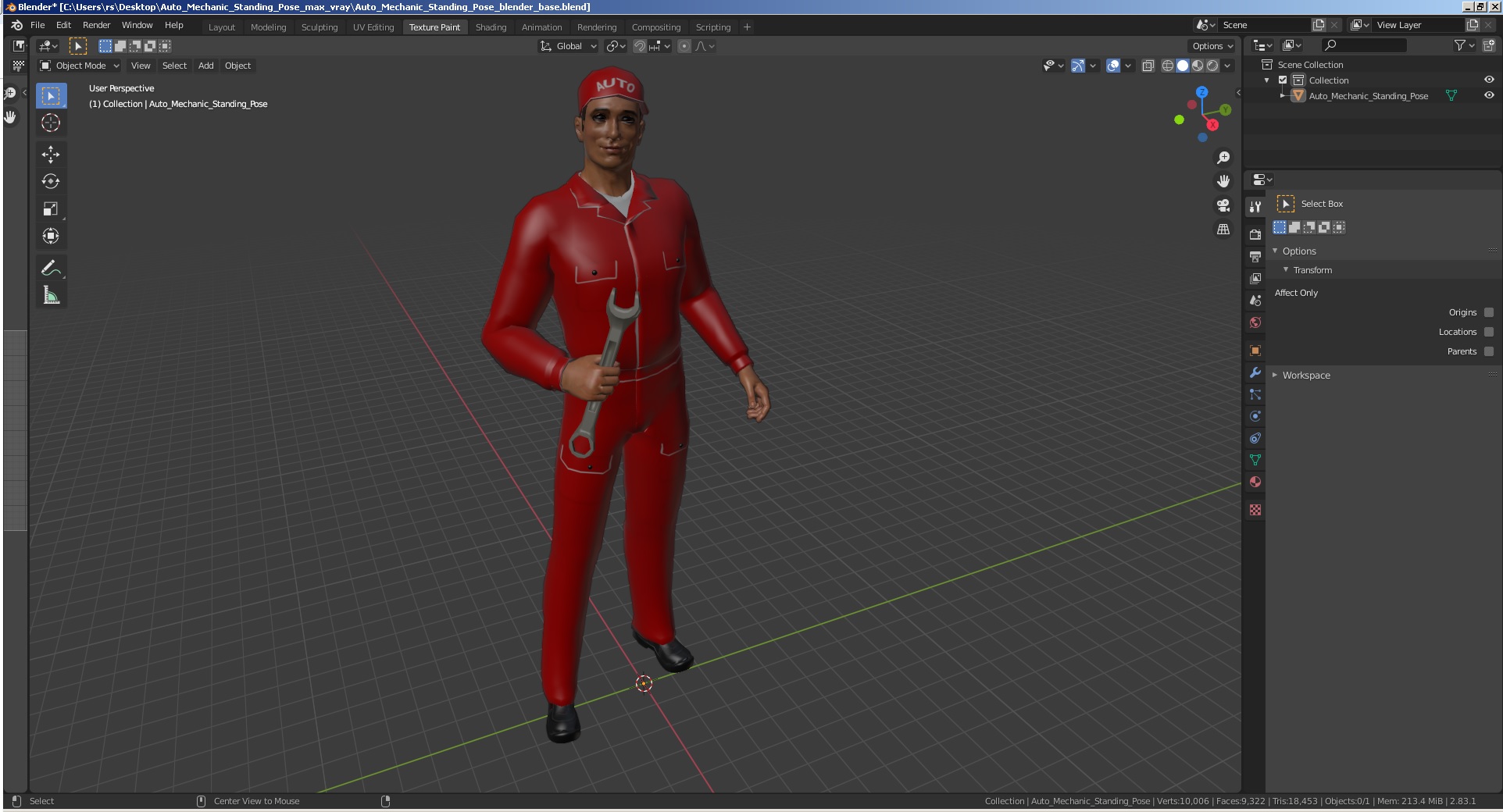Switch to rendered viewport shading
The image size is (1503, 812).
click(1212, 66)
